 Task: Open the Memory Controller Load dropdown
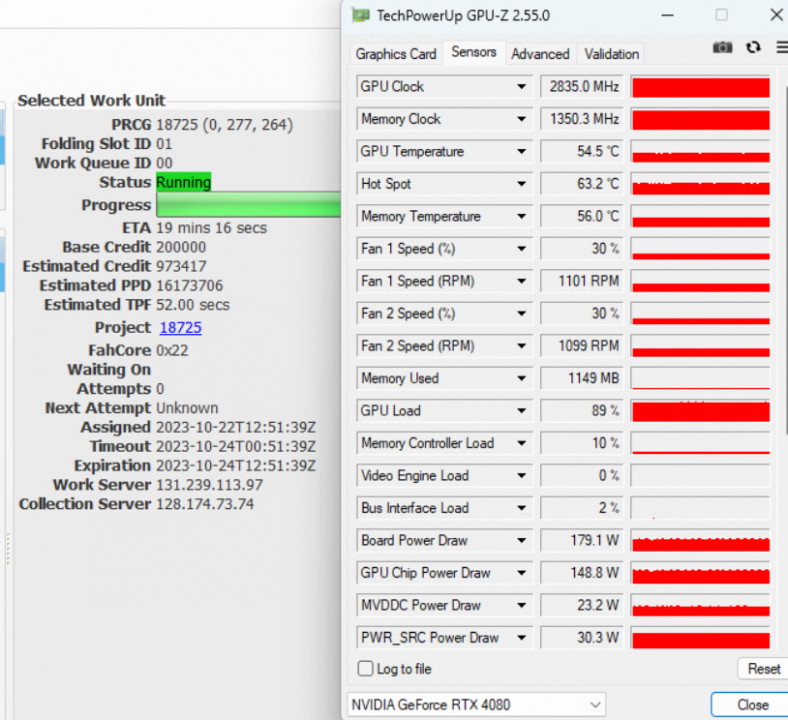522,443
